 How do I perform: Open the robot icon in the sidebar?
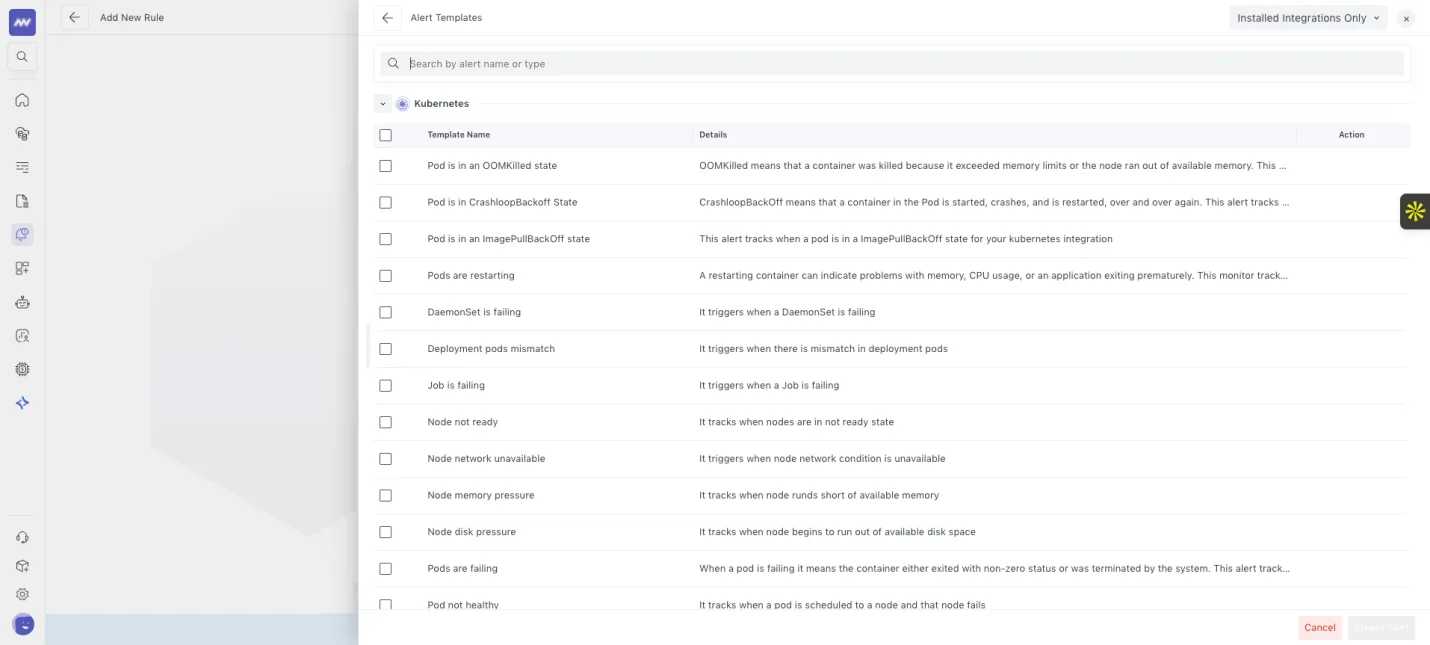[22, 302]
